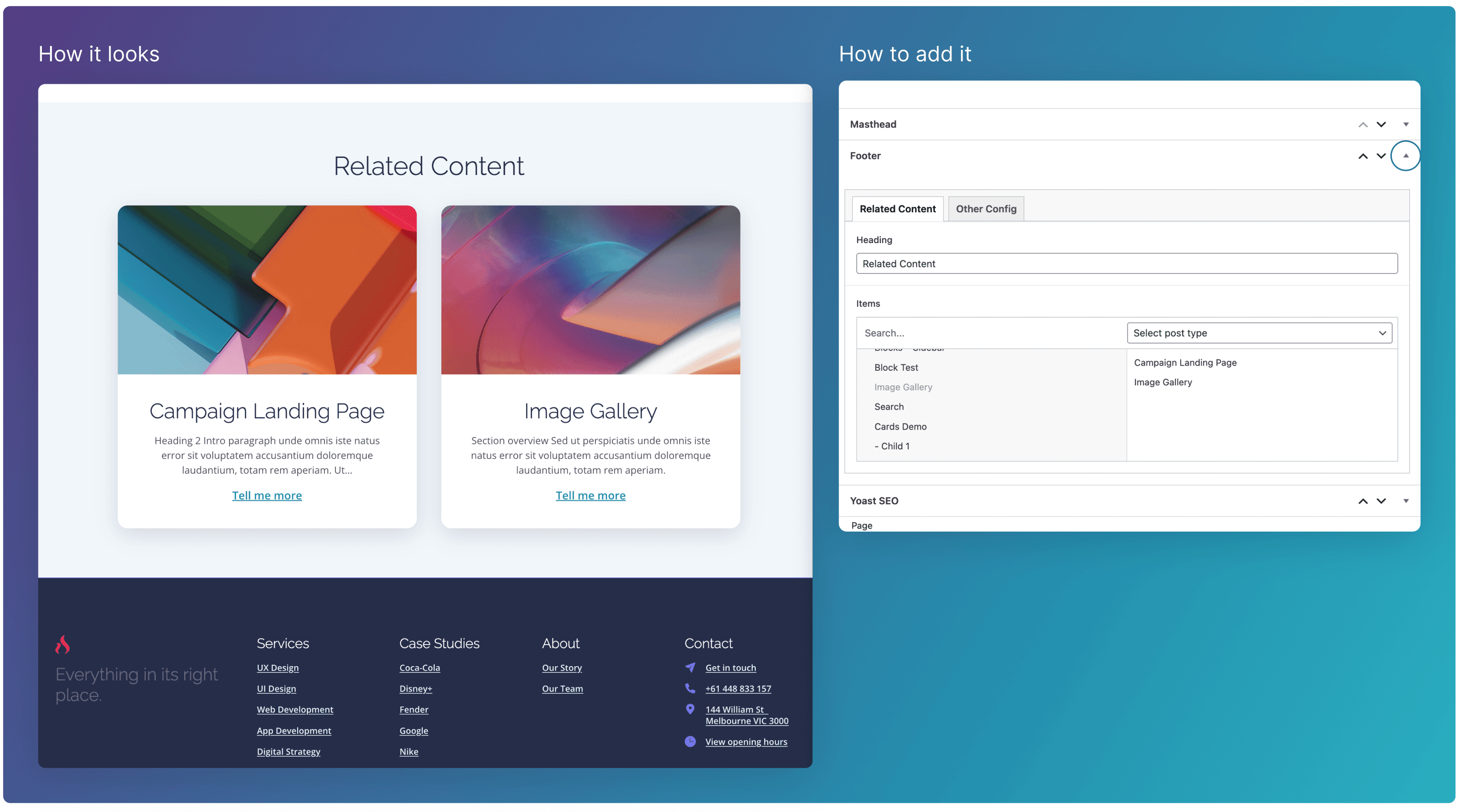Open the UI Design footer link

[276, 689]
